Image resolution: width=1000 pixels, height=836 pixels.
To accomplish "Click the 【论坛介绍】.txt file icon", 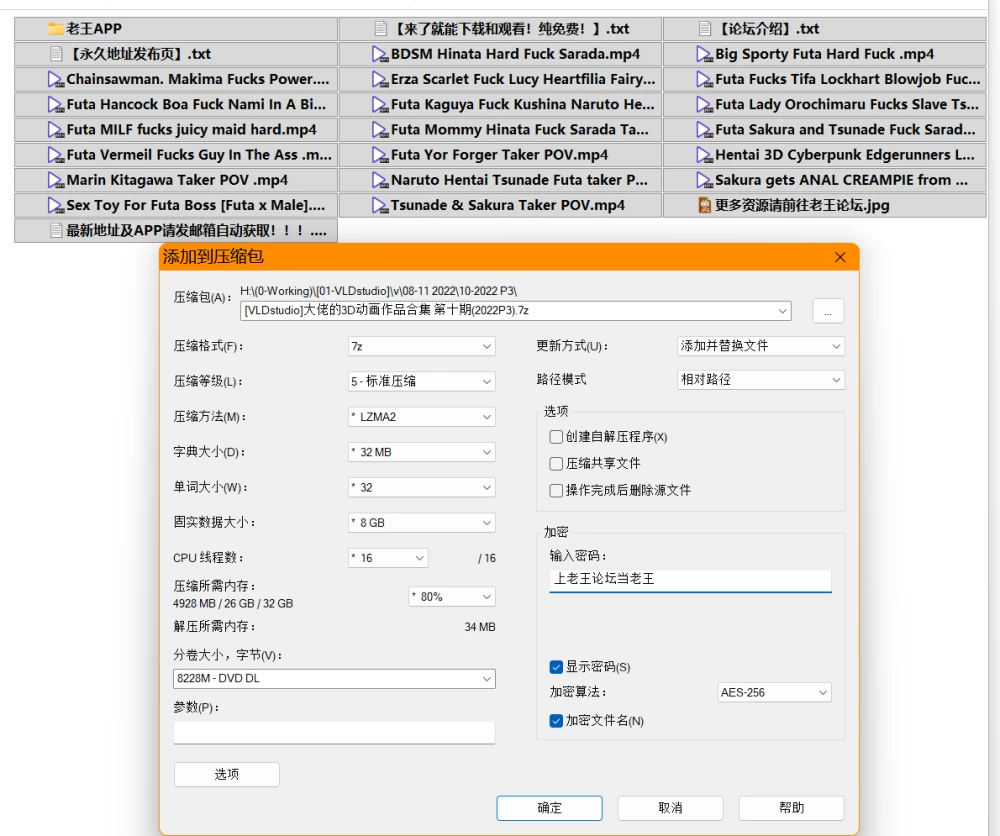I will click(x=705, y=29).
